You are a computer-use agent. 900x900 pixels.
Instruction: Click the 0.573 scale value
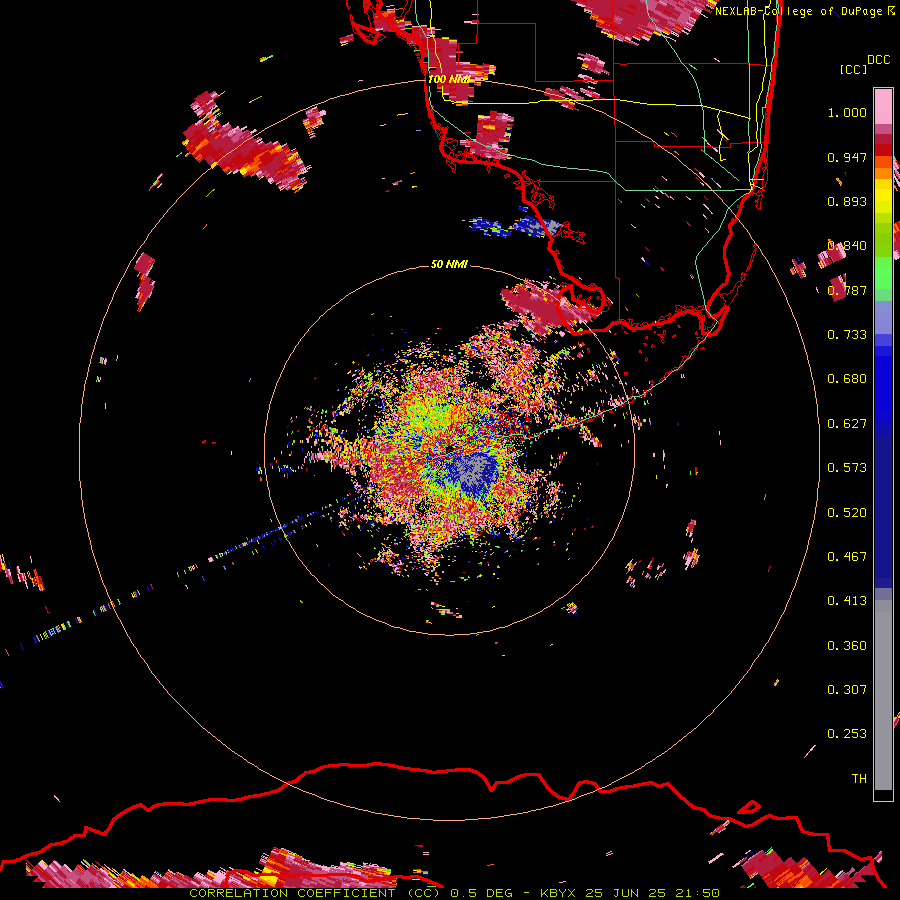pos(847,468)
